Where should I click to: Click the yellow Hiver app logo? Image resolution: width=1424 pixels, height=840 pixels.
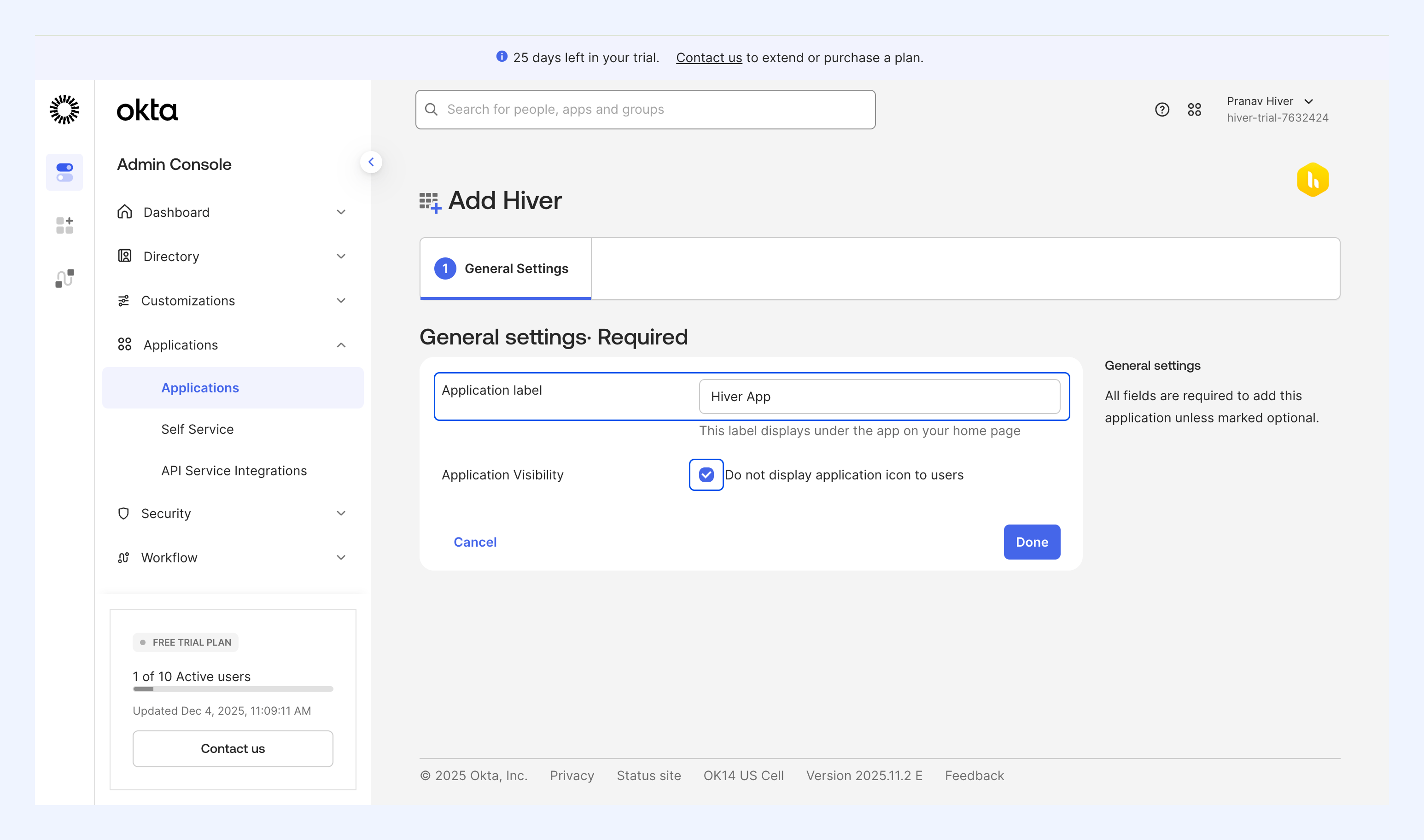click(x=1313, y=180)
